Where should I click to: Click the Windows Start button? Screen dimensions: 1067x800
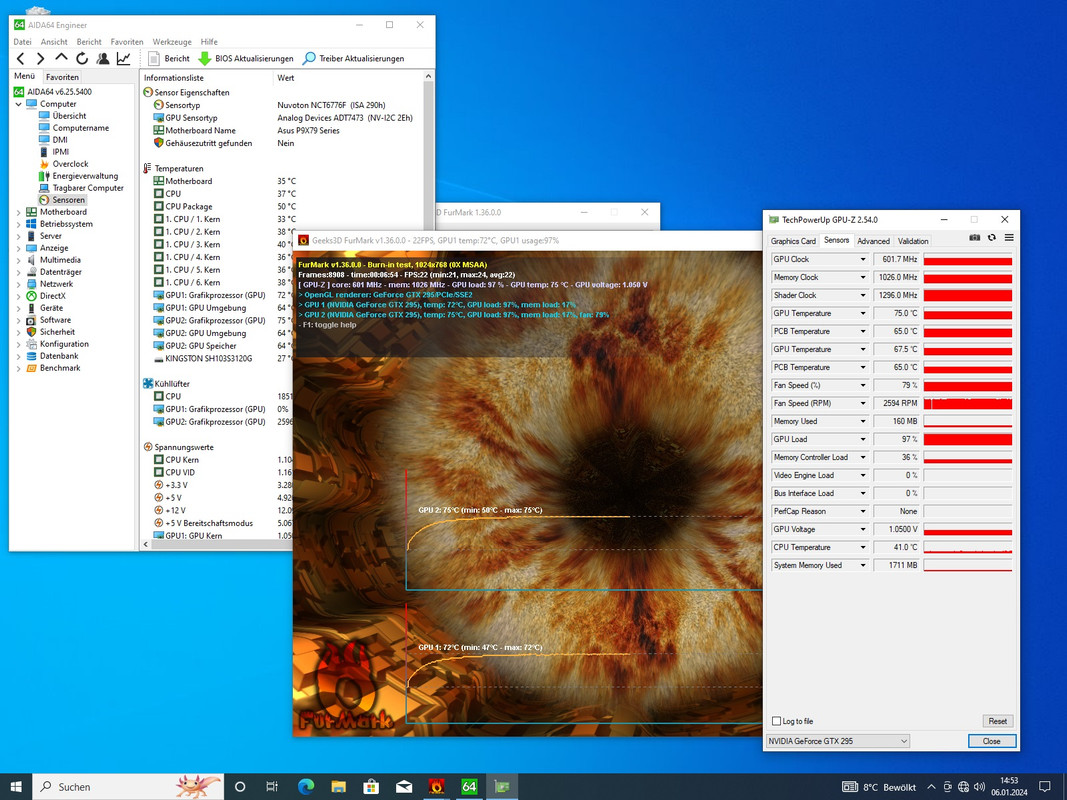pyautogui.click(x=16, y=786)
